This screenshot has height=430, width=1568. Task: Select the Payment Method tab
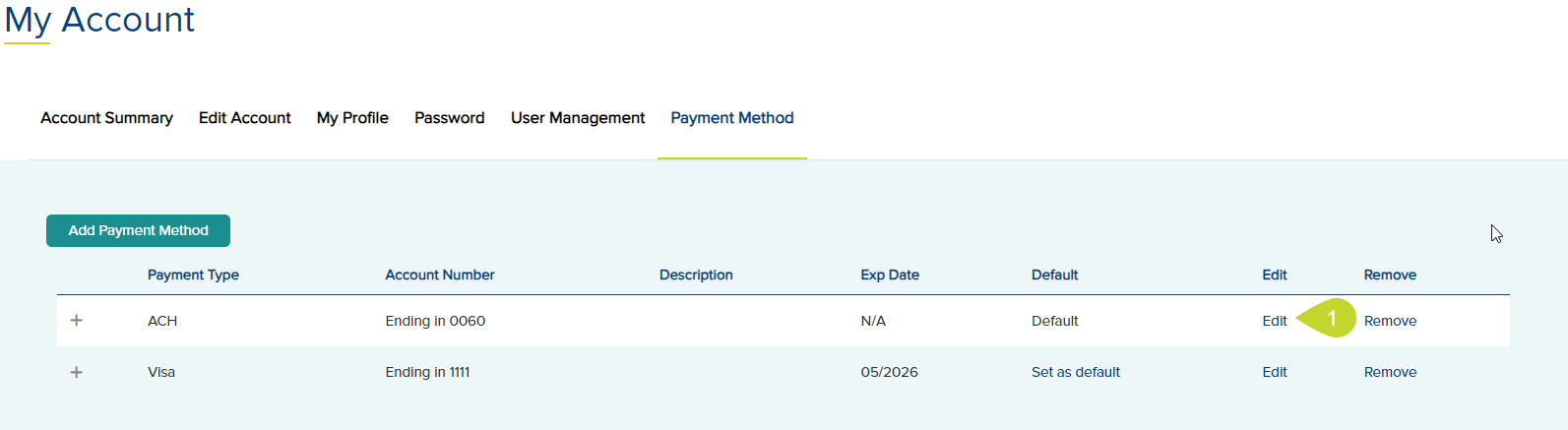[732, 118]
